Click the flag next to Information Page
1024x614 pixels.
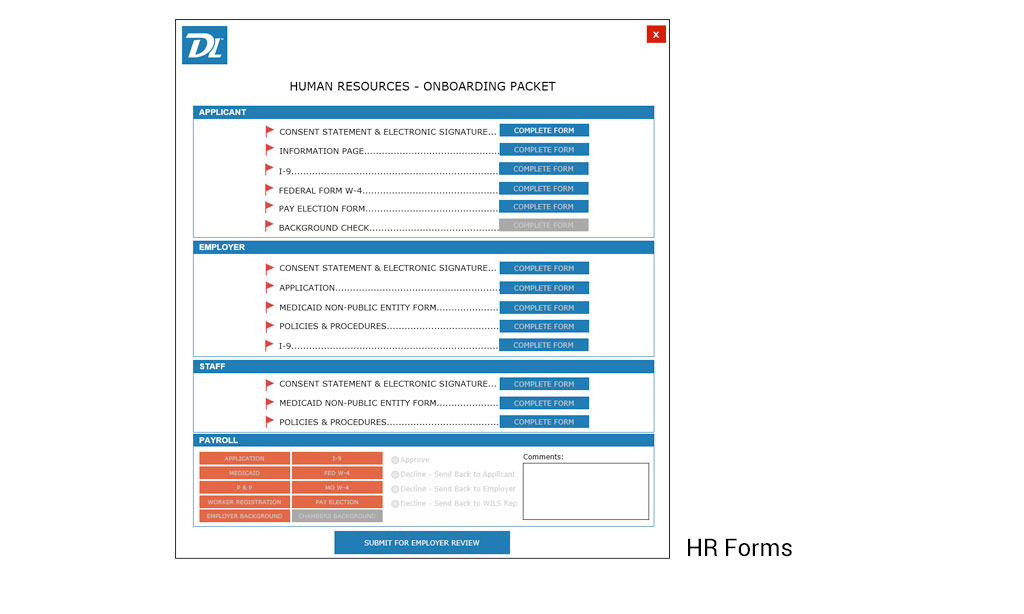click(x=269, y=150)
